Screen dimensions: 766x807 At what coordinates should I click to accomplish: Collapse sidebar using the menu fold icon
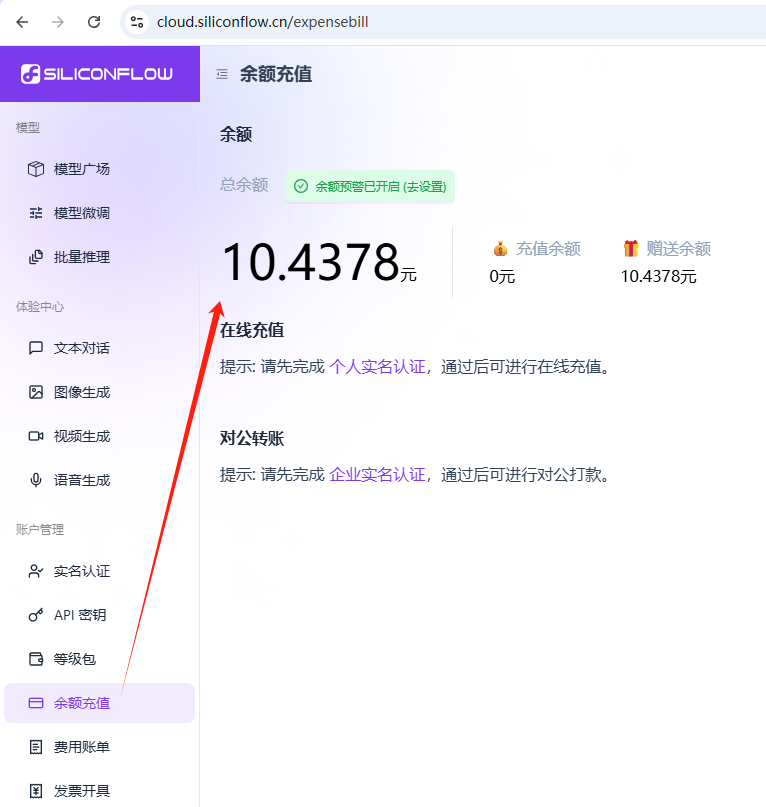tap(222, 75)
